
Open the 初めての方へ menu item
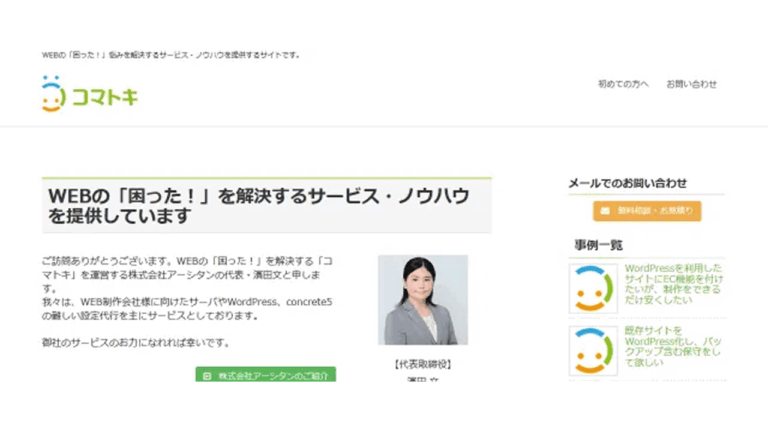[x=623, y=84]
